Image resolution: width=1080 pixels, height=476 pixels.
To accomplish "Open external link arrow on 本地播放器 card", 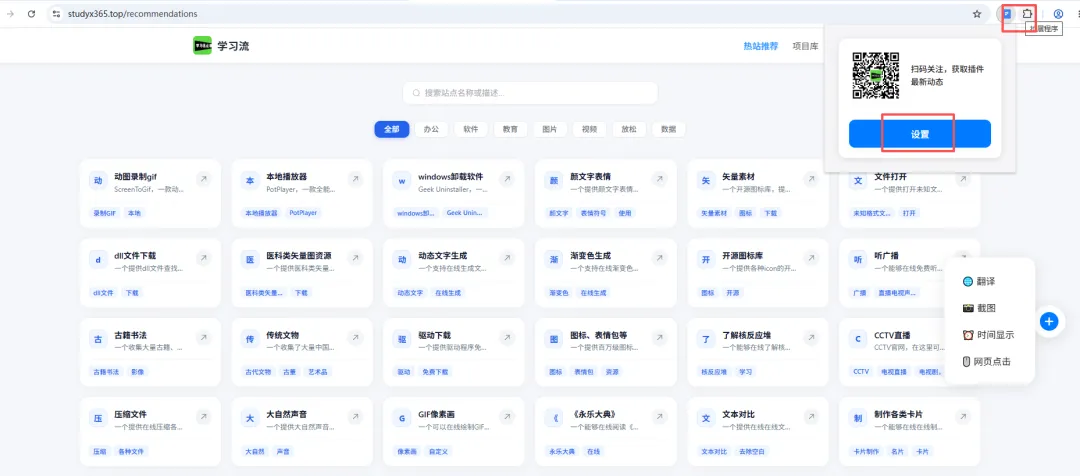I will pos(355,179).
